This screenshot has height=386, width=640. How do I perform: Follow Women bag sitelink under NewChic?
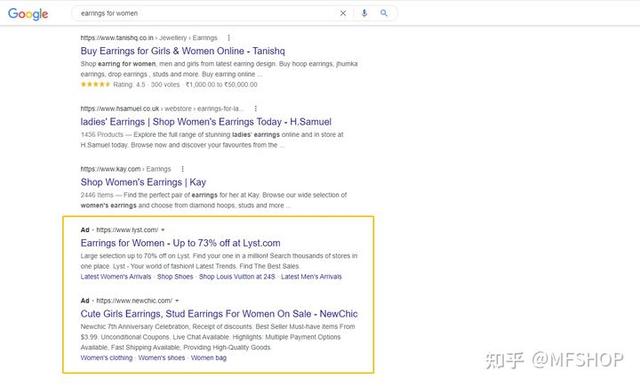tap(209, 358)
